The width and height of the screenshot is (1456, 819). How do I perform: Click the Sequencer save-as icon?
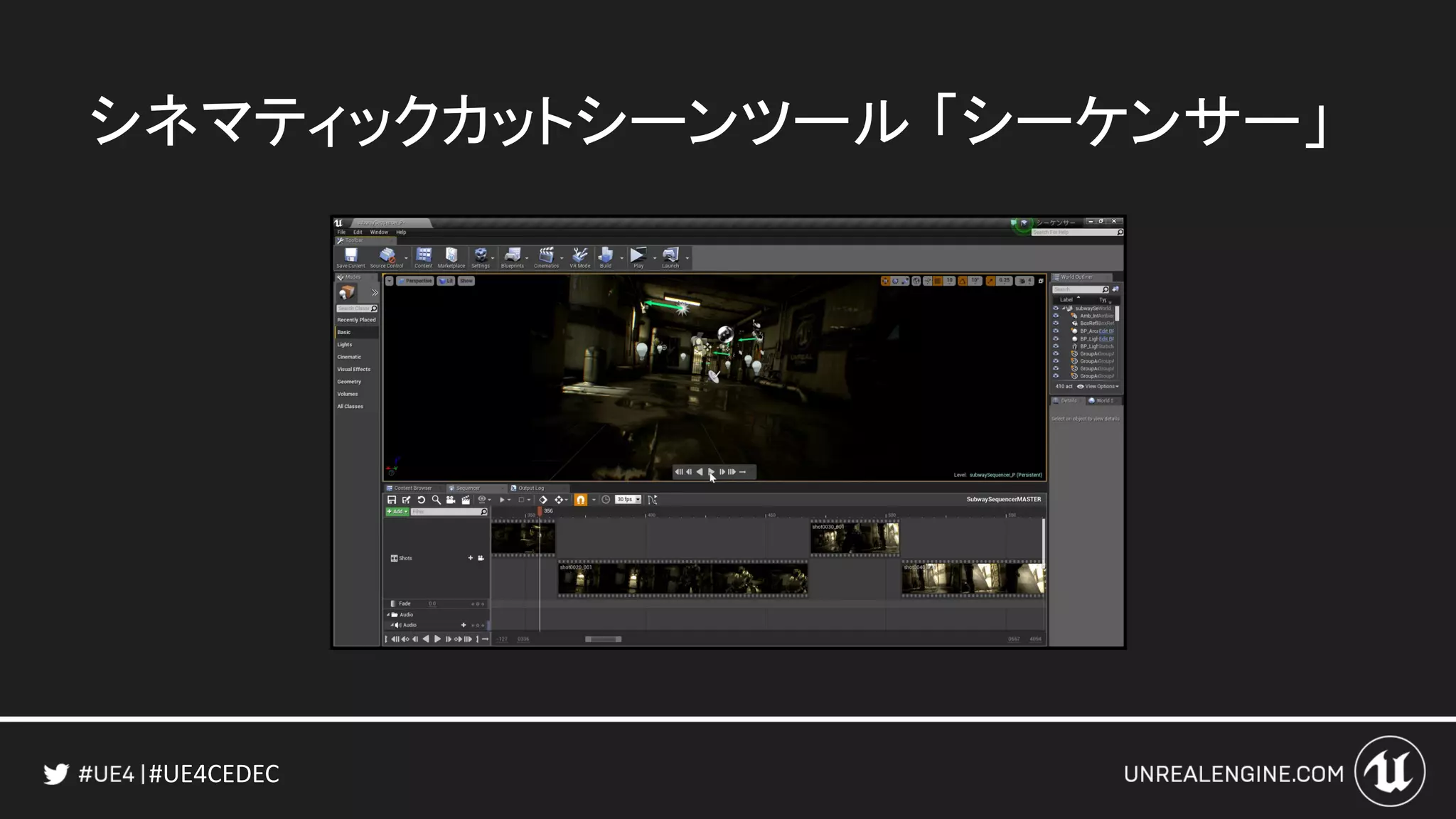point(407,500)
